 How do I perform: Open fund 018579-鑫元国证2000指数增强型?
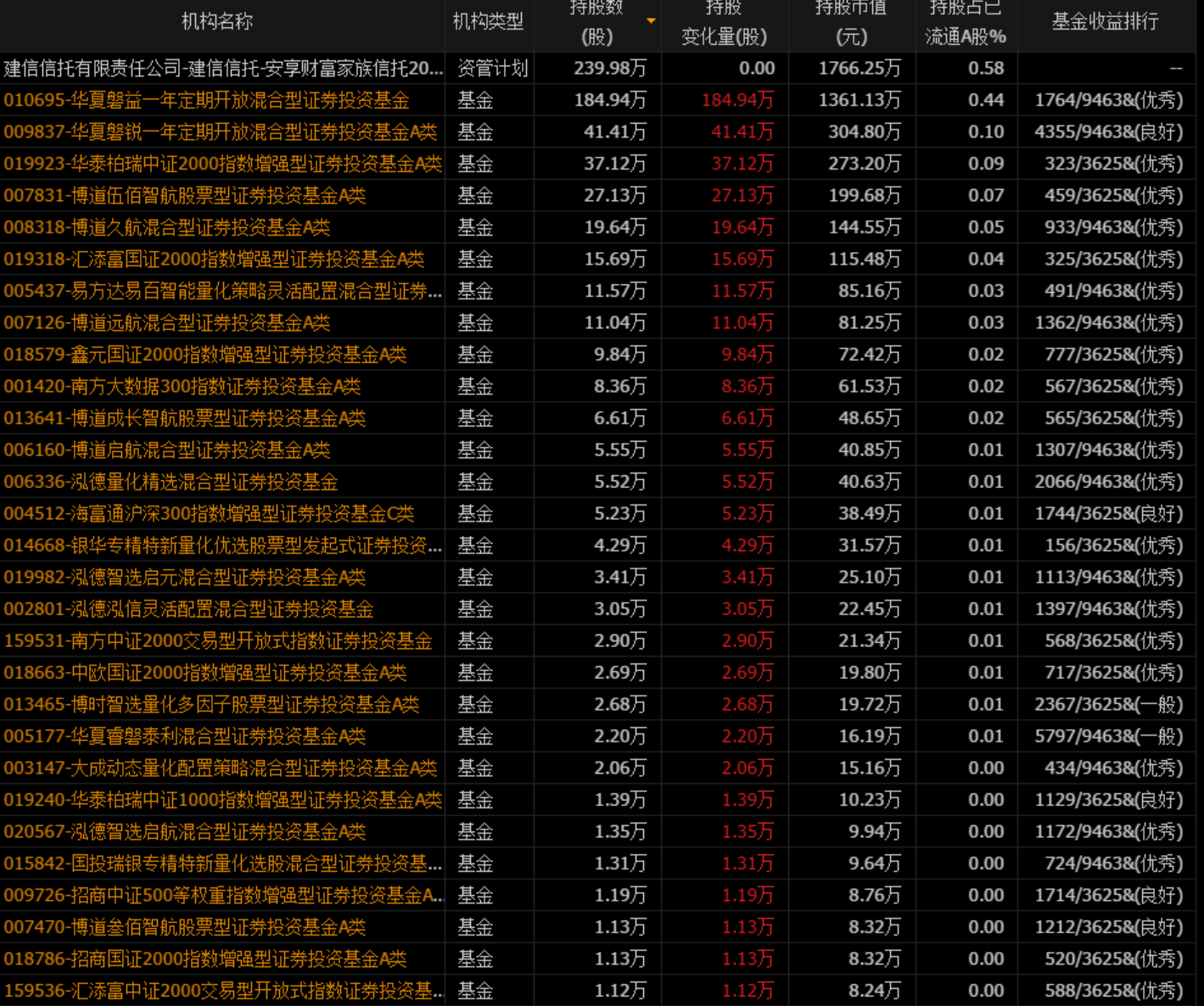[x=205, y=355]
